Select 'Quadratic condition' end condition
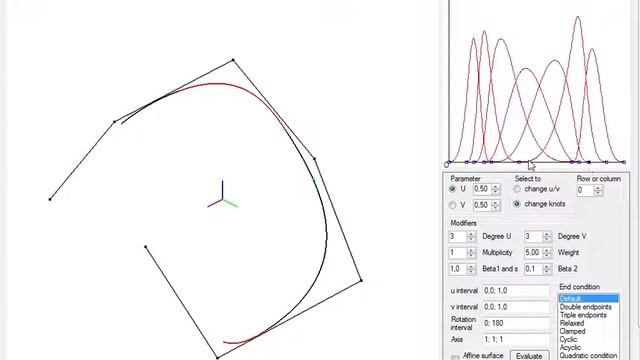Screen dimensions: 640x360 [x=589, y=356]
